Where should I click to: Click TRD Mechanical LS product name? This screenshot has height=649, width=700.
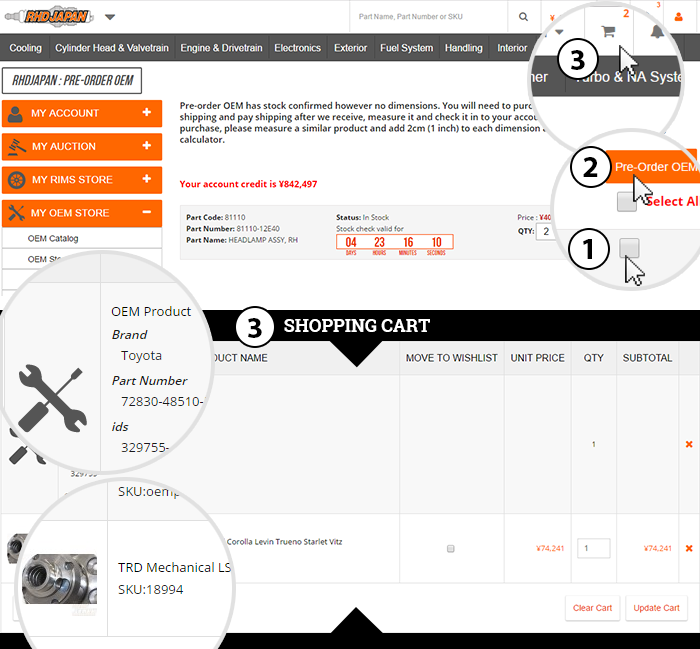tap(174, 567)
